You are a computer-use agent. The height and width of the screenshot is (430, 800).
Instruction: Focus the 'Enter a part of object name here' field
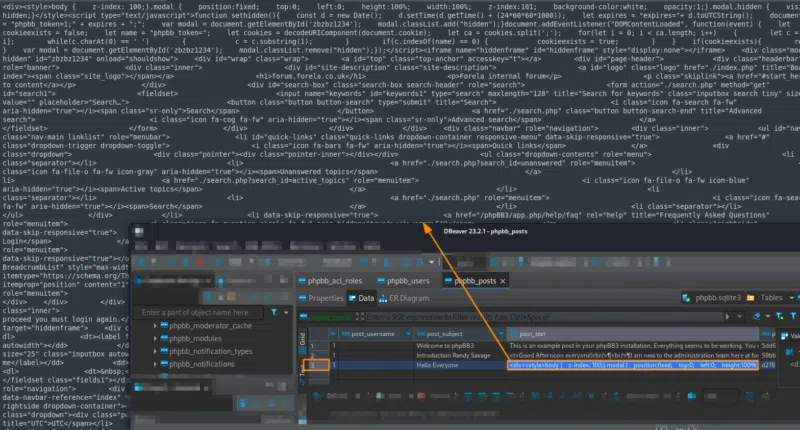[x=198, y=312]
